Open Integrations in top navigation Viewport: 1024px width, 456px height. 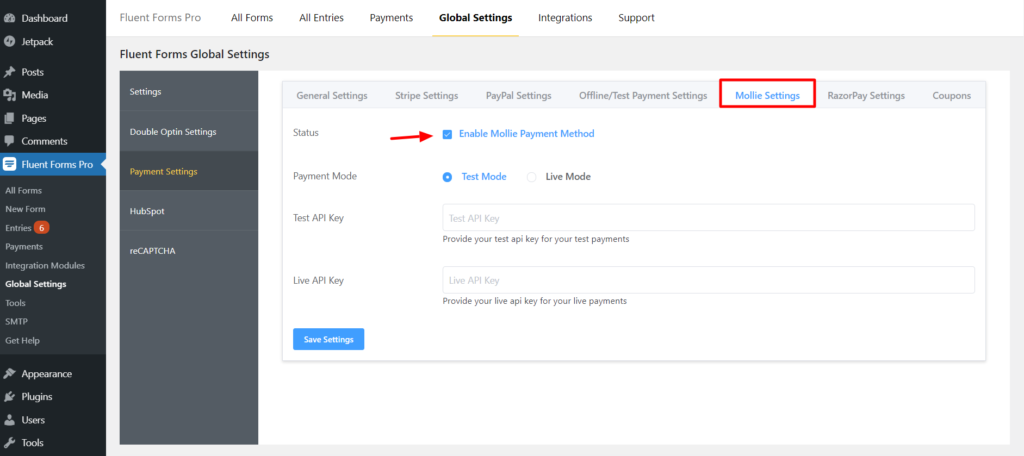coord(565,18)
